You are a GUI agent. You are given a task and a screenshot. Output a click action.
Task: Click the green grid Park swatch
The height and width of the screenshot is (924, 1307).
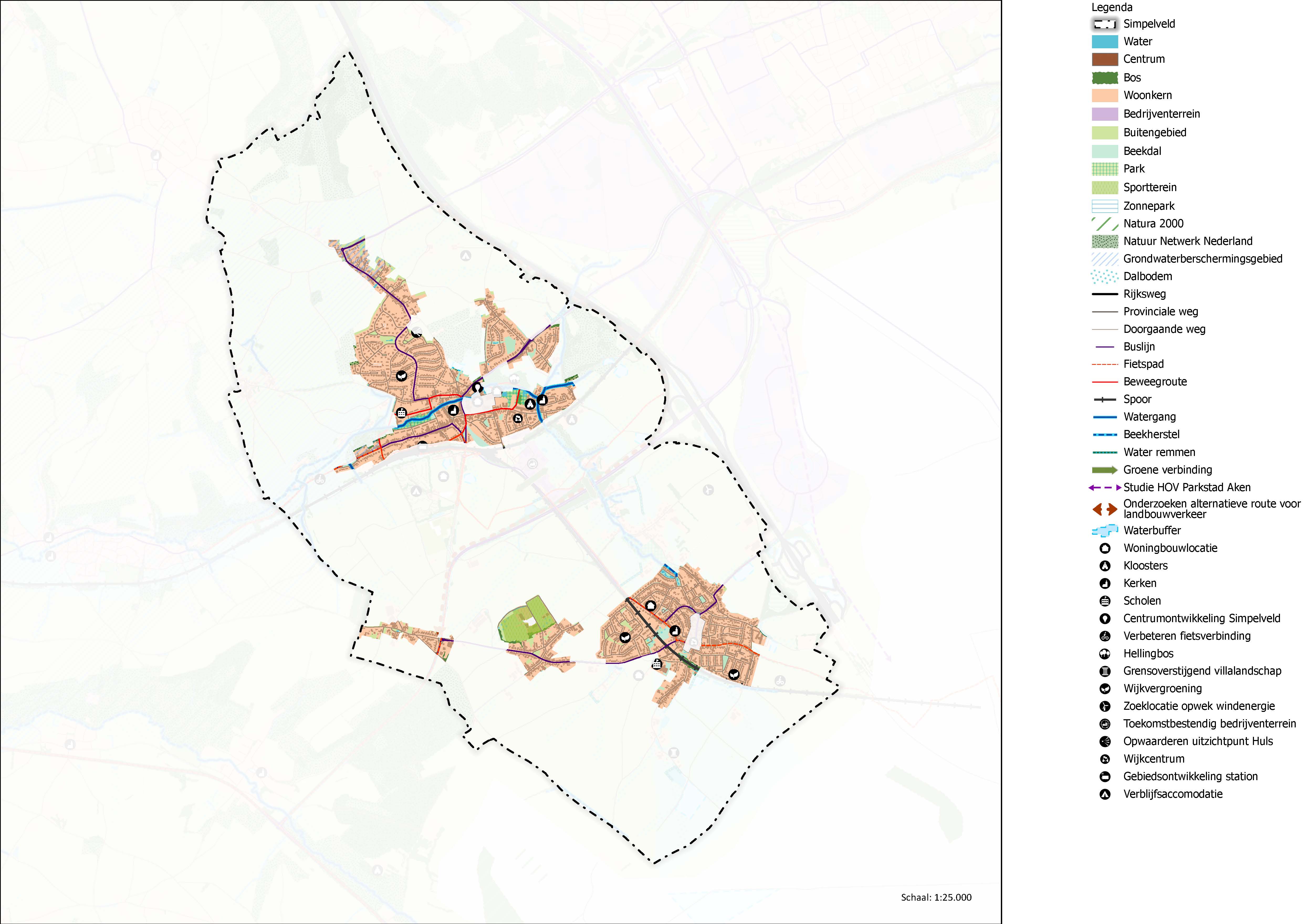pos(1105,169)
